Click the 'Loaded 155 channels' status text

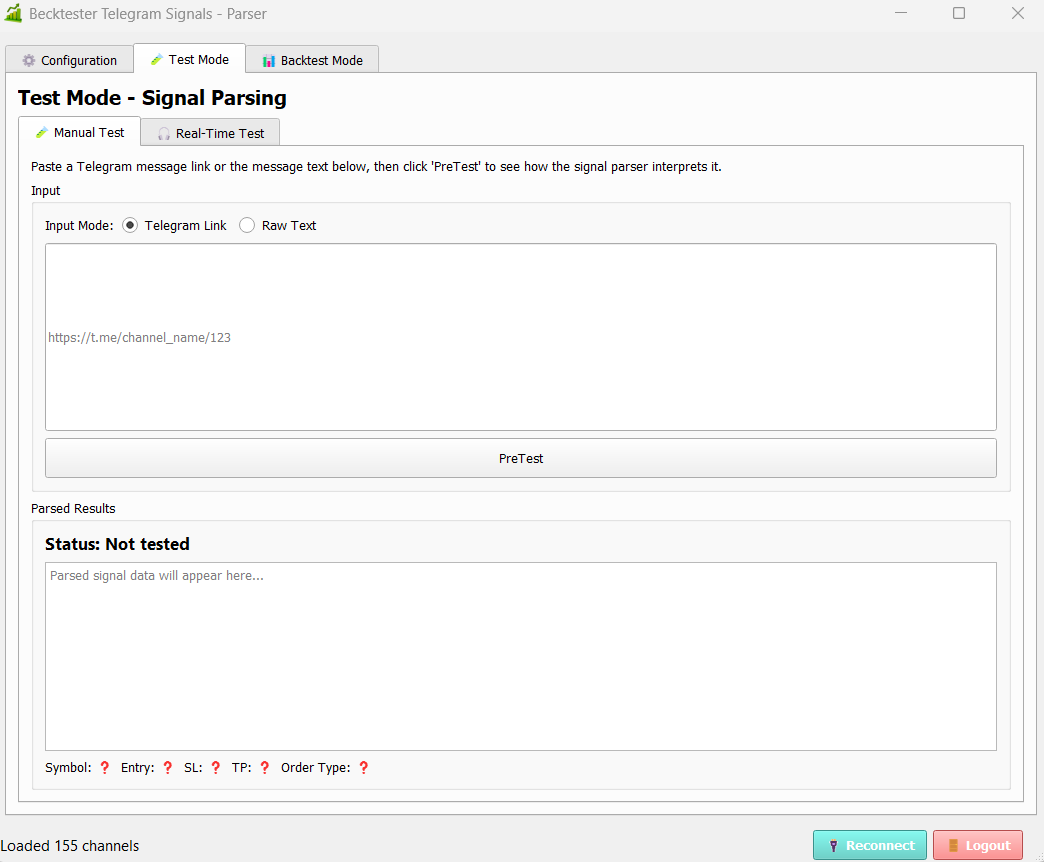click(x=70, y=845)
